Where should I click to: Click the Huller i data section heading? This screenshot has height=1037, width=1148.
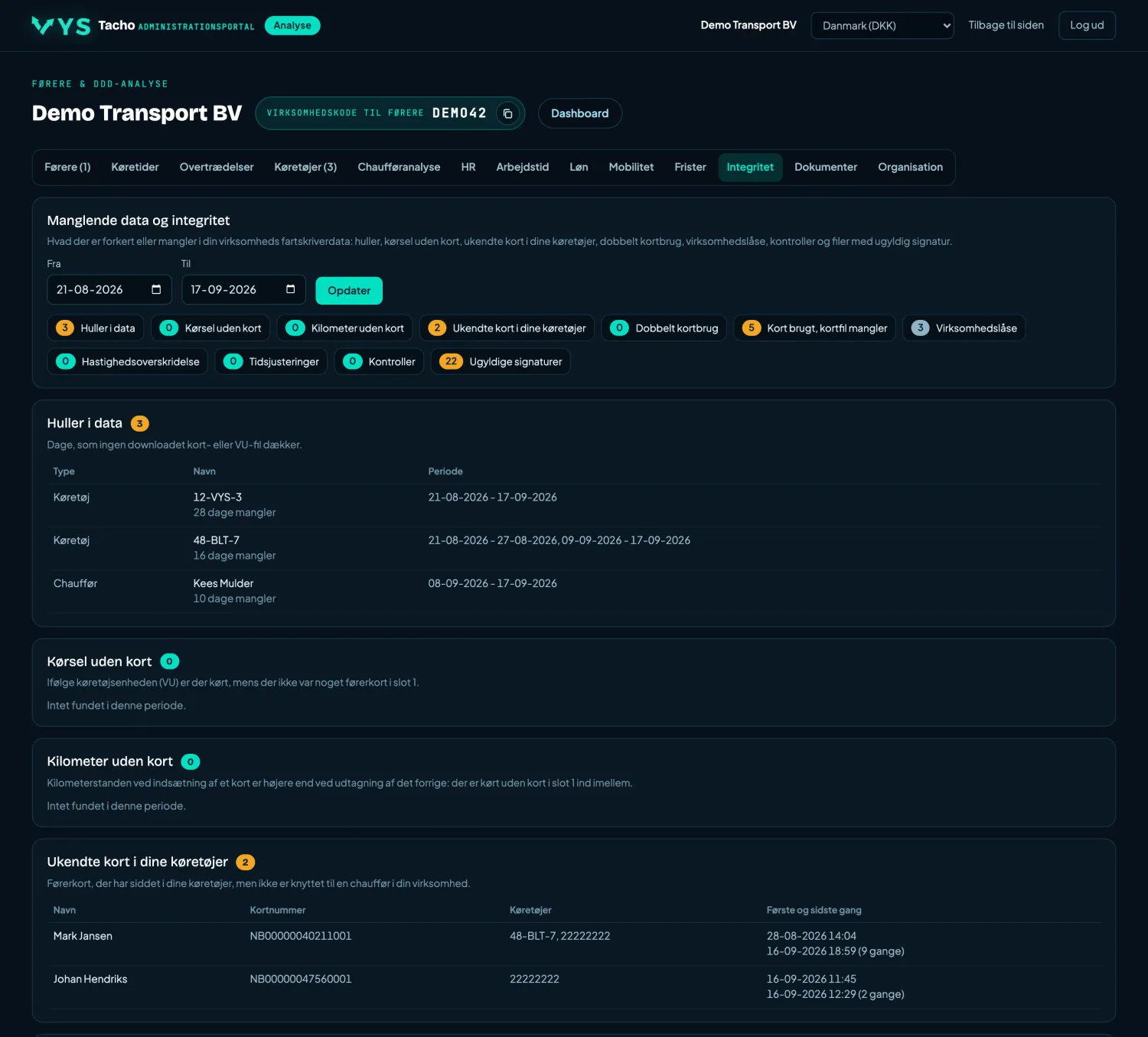pos(84,423)
